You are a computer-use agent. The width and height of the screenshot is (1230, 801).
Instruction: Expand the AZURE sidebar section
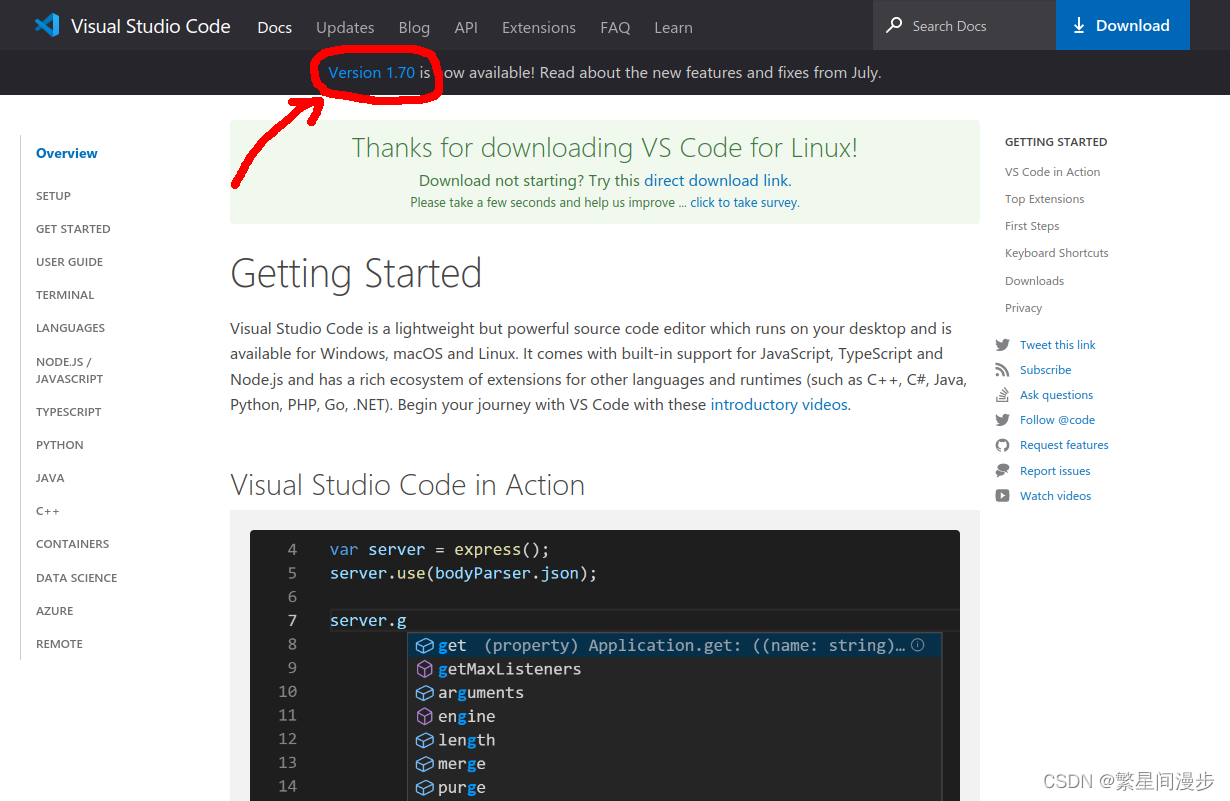click(x=55, y=611)
